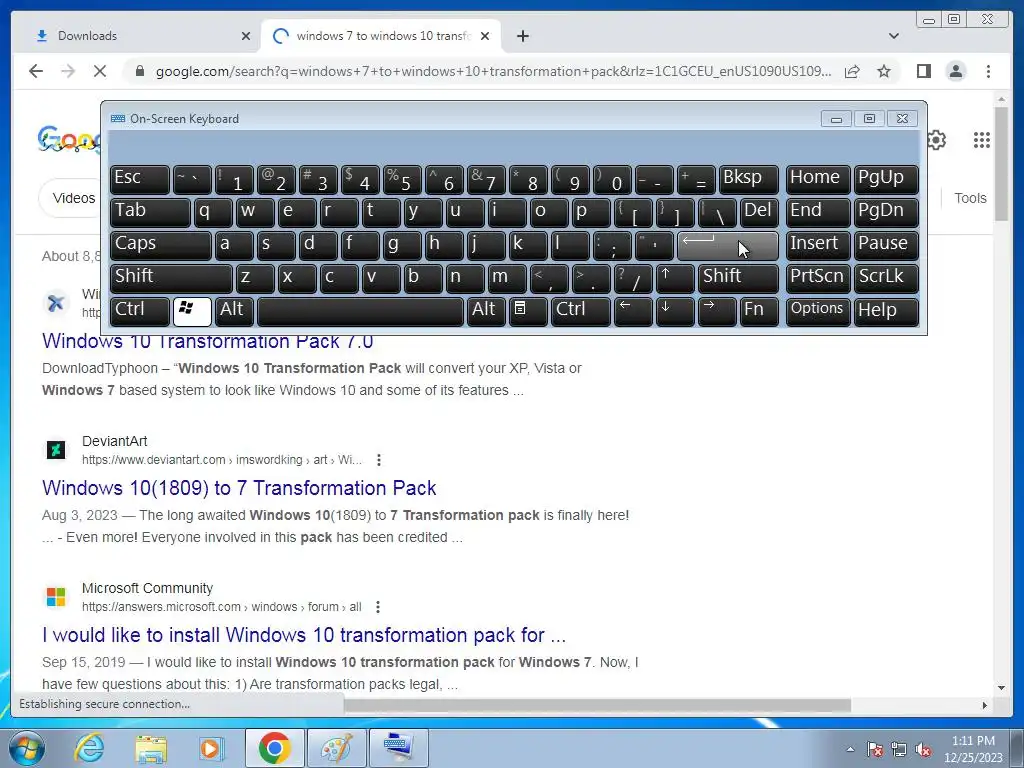This screenshot has height=768, width=1024.
Task: Click the Windows logo key on keyboard
Action: click(192, 311)
